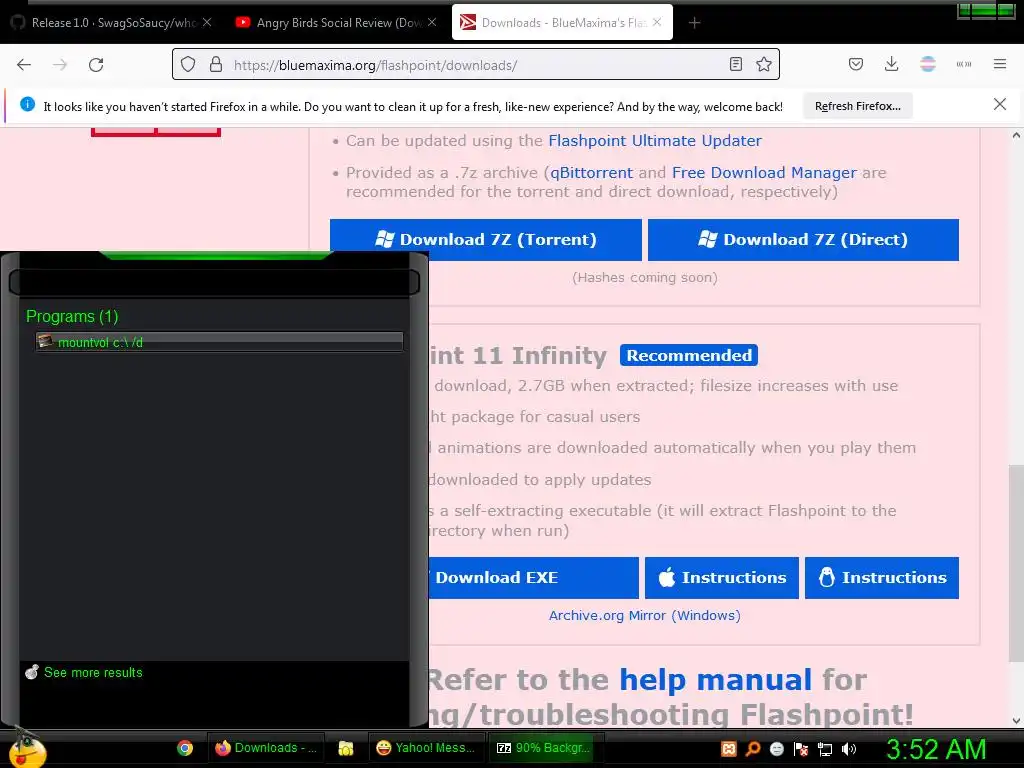Switch to Angry Birds Social Review tab

click(334, 22)
